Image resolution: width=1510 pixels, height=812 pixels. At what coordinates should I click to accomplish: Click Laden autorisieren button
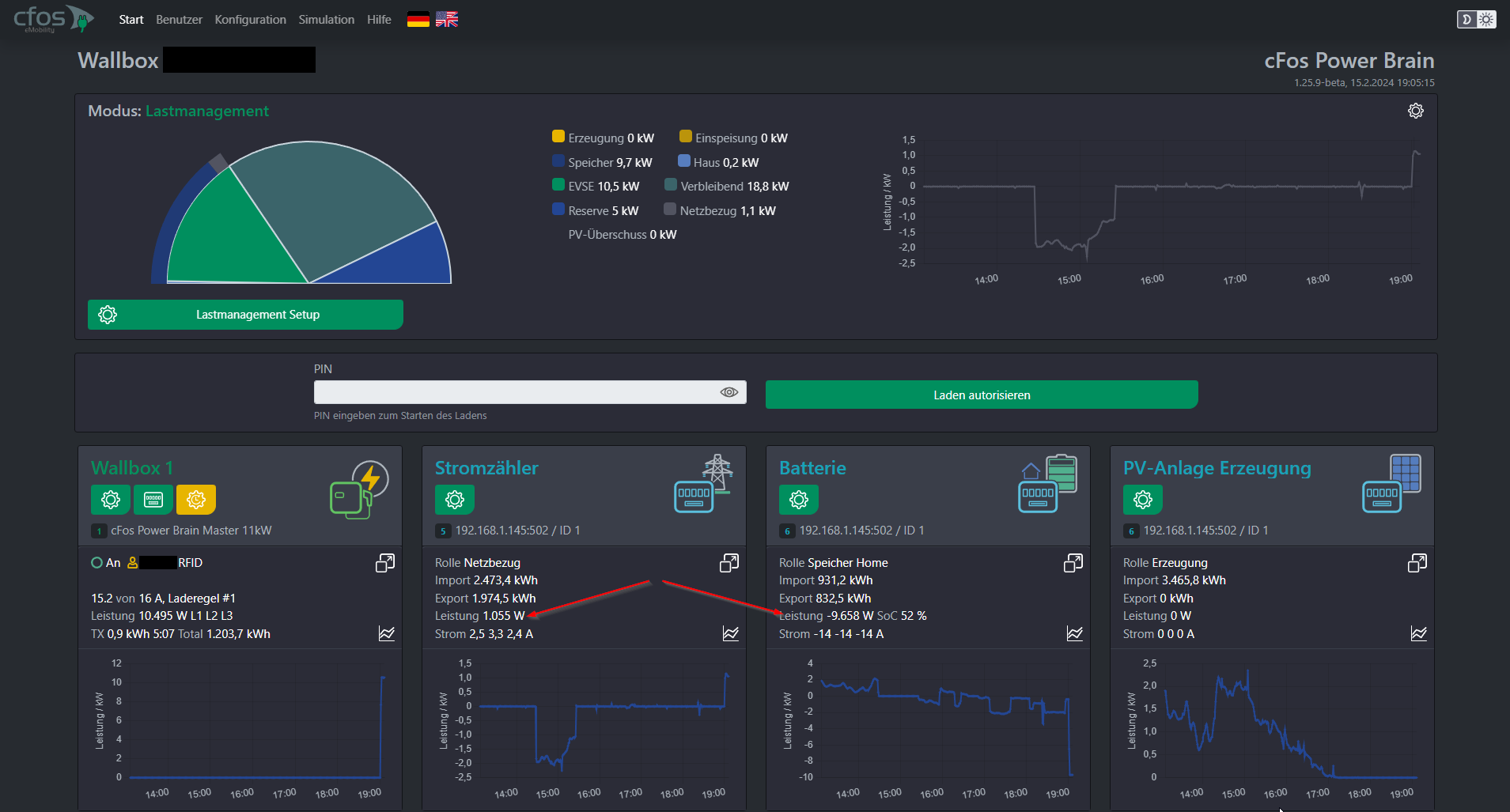tap(982, 395)
